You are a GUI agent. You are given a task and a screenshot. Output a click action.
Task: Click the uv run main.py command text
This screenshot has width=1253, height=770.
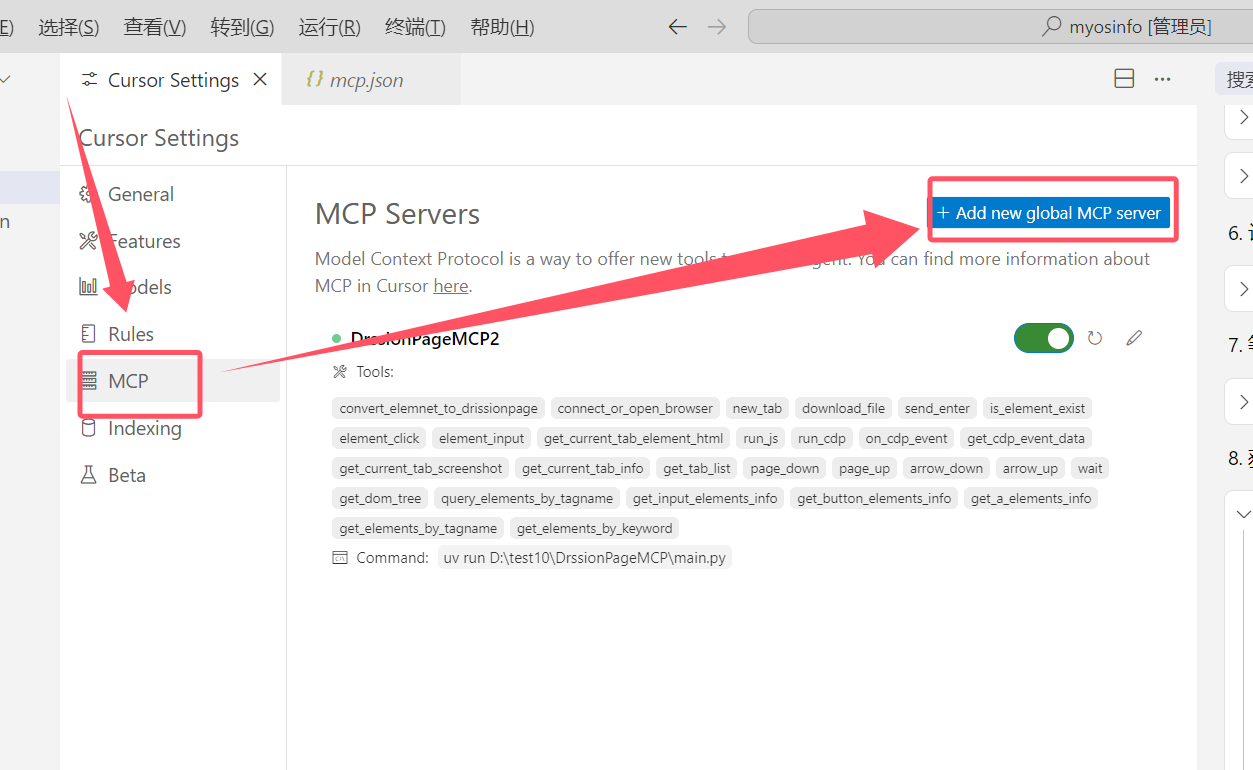pos(585,558)
